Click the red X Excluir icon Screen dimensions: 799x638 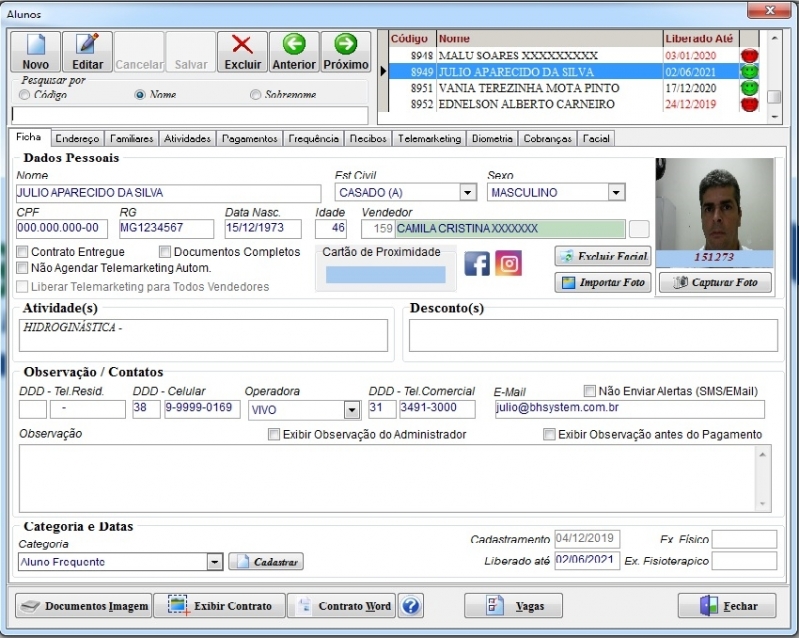tap(242, 45)
